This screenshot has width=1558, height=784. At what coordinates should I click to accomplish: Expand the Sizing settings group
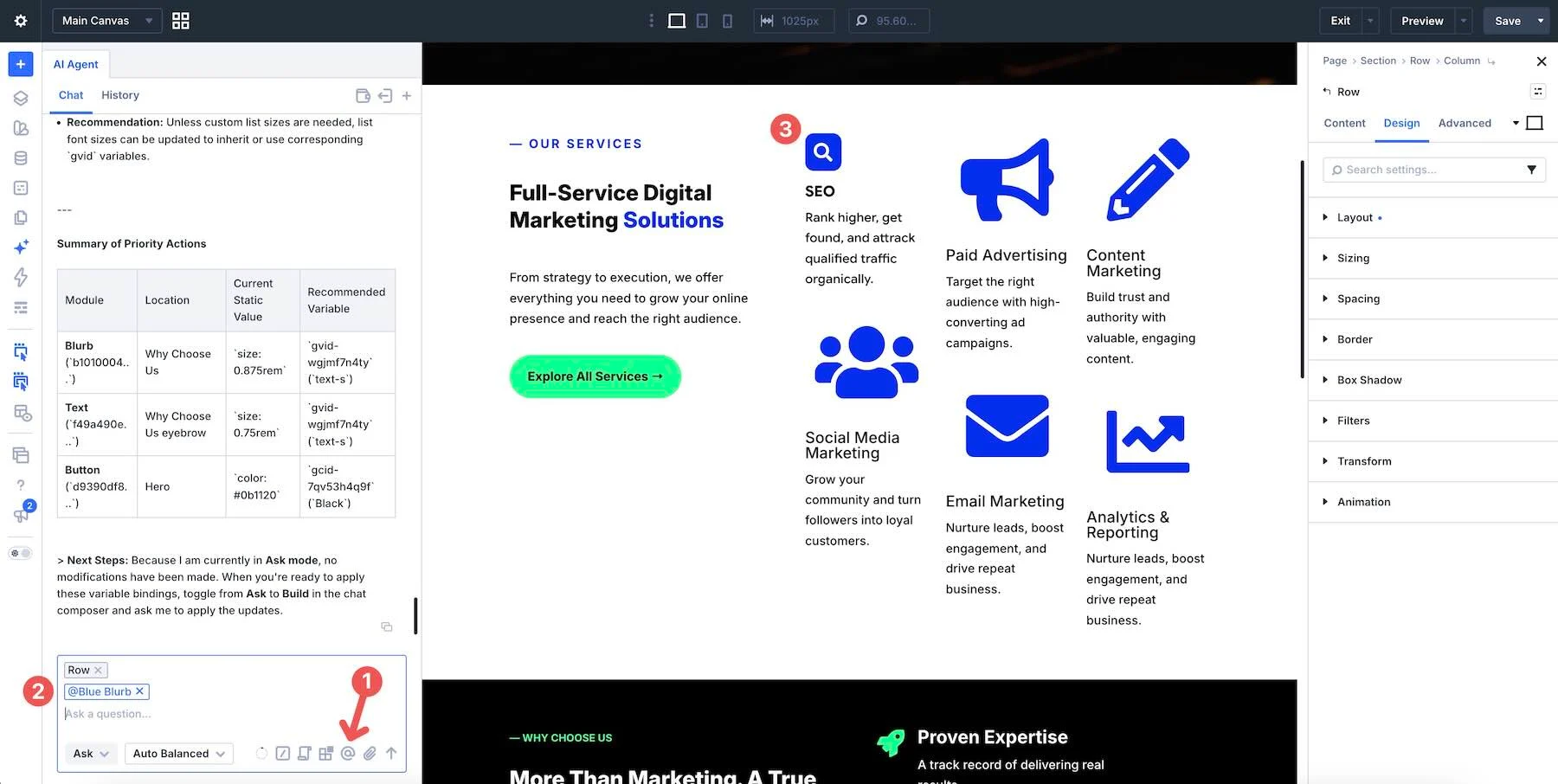1433,258
